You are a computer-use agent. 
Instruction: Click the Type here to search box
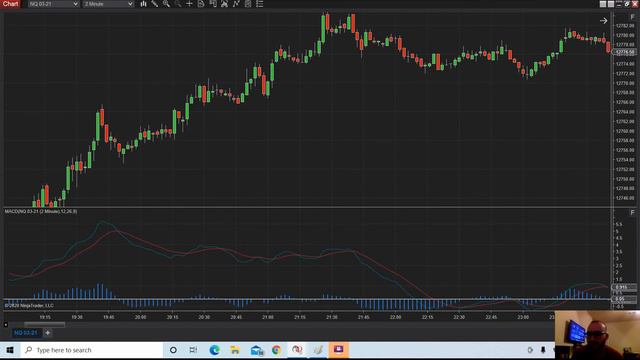(x=91, y=350)
